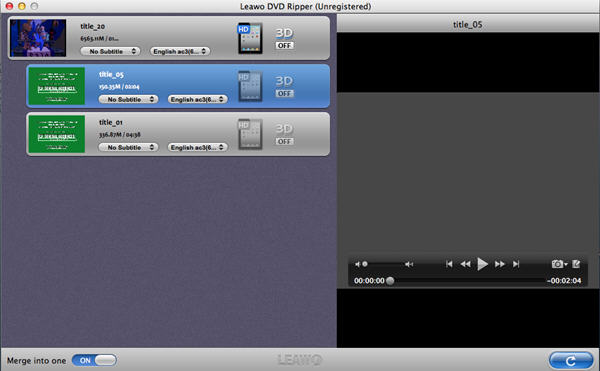Click the camera snapshot icon
600x371 pixels.
[559, 264]
